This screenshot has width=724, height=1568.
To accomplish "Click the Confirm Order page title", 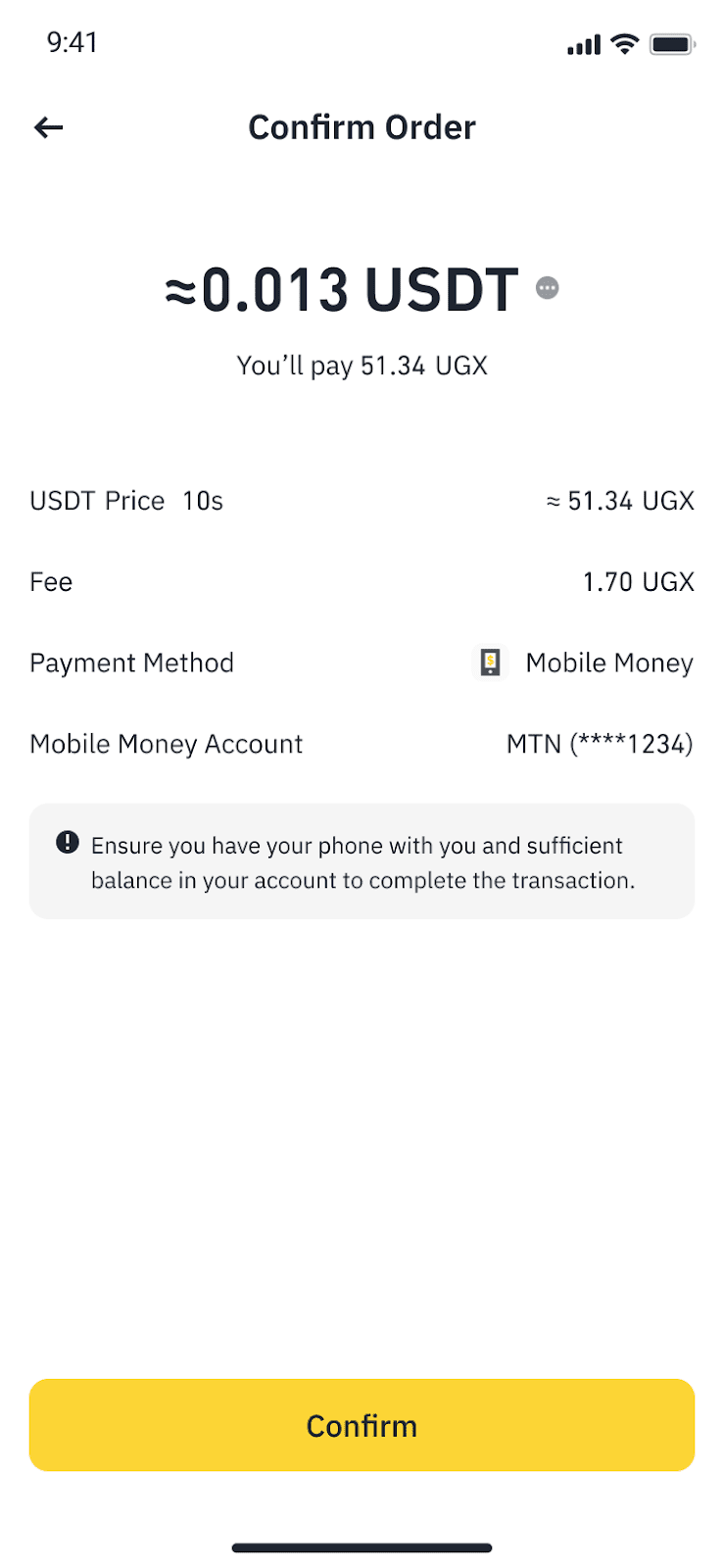I will point(362,127).
